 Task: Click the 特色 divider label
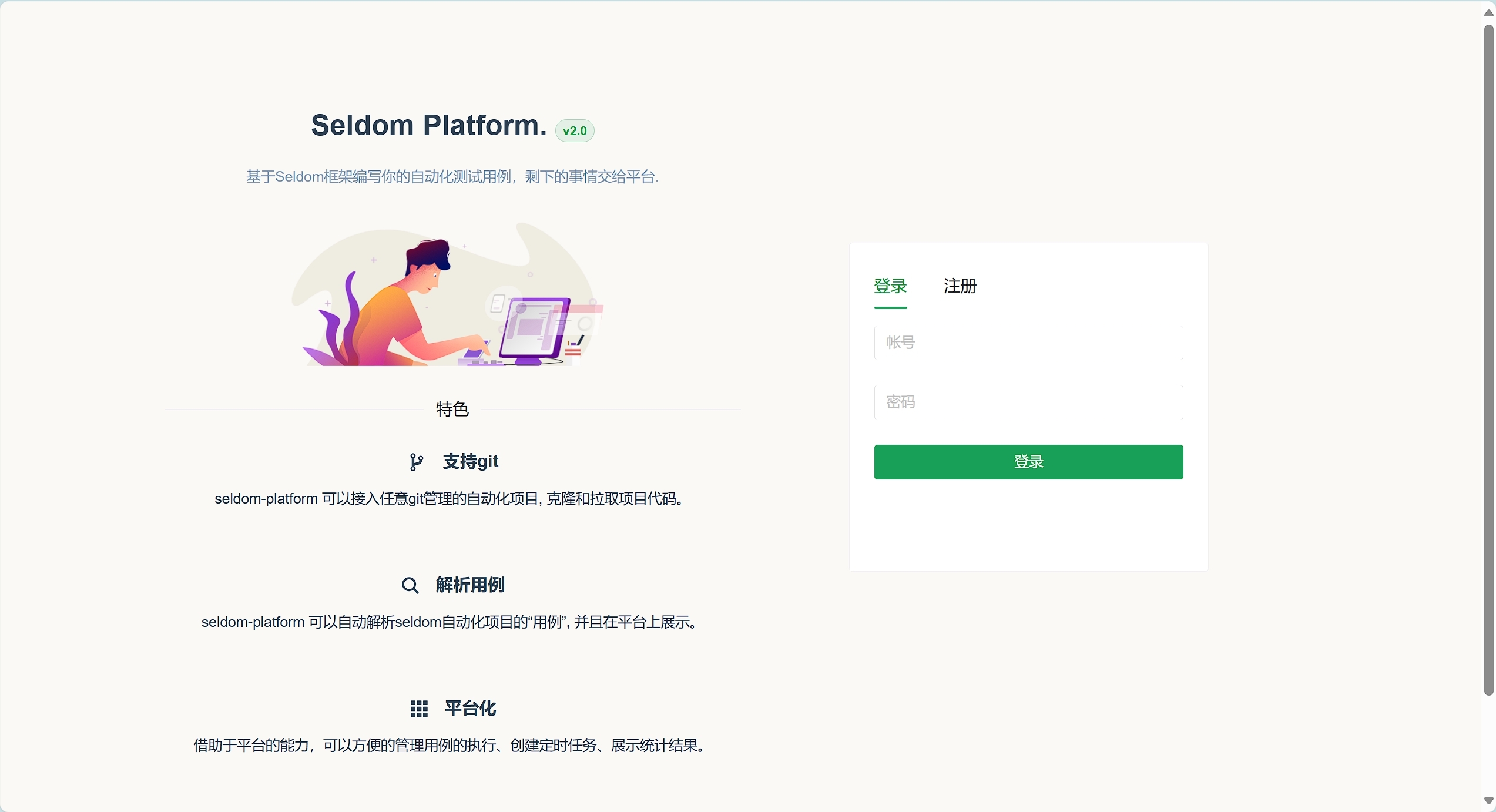pos(452,410)
